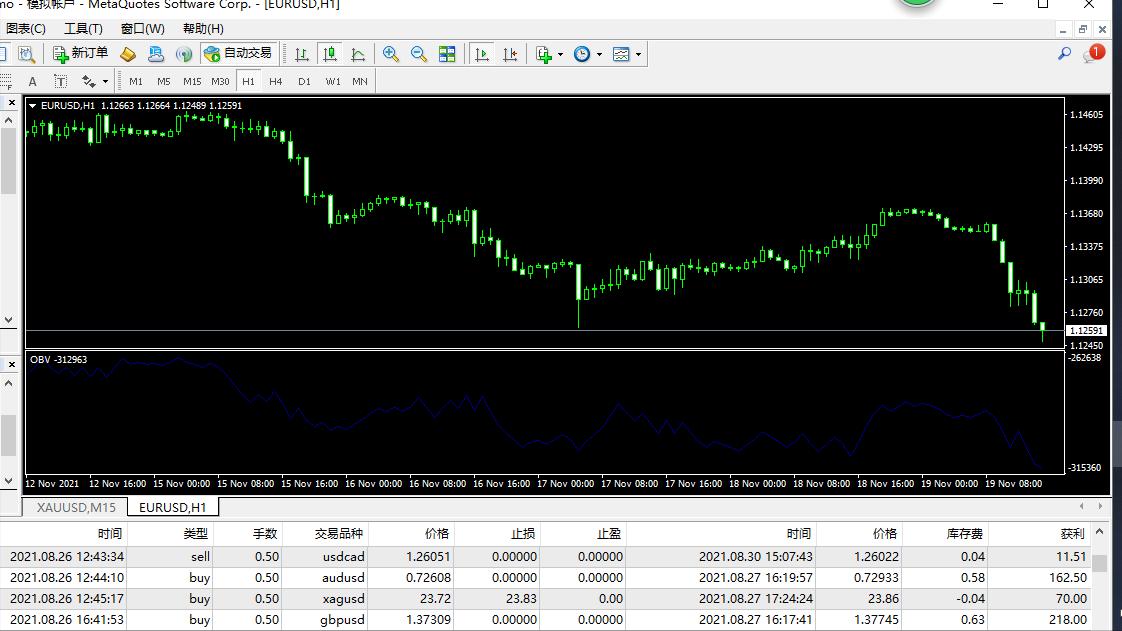Click the profit (获利) column header
This screenshot has width=1122, height=631.
point(1072,534)
